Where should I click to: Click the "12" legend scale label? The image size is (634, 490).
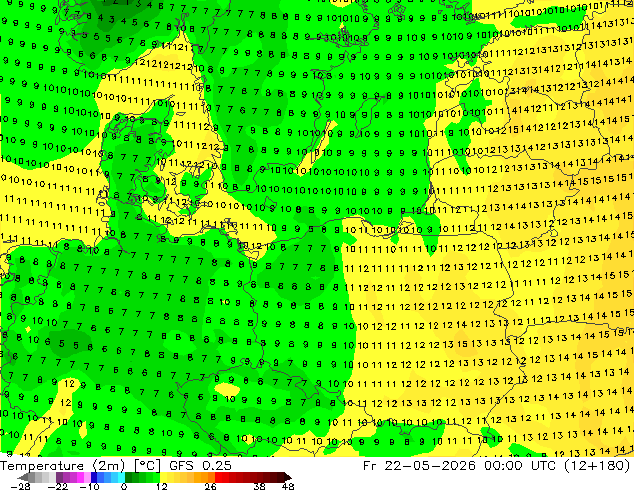(x=162, y=486)
